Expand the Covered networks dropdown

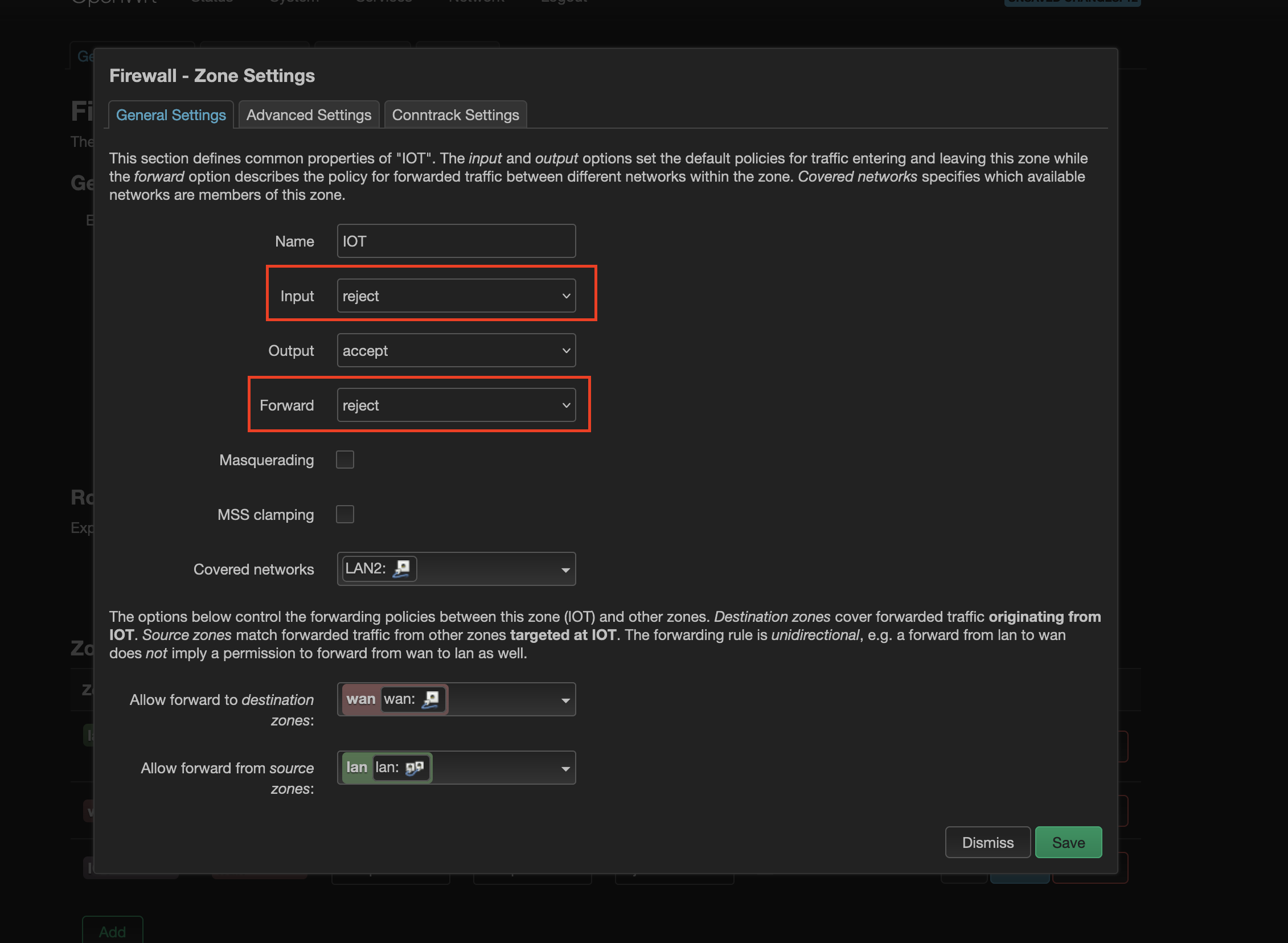pos(562,568)
